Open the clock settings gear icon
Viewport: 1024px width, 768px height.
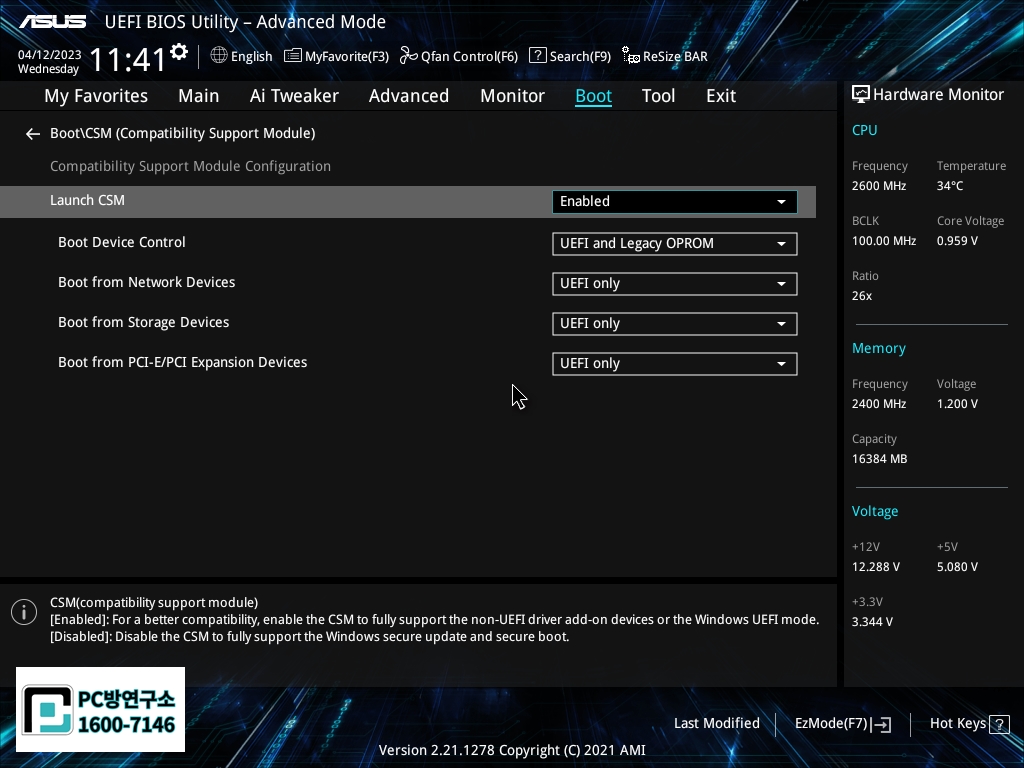click(x=179, y=52)
